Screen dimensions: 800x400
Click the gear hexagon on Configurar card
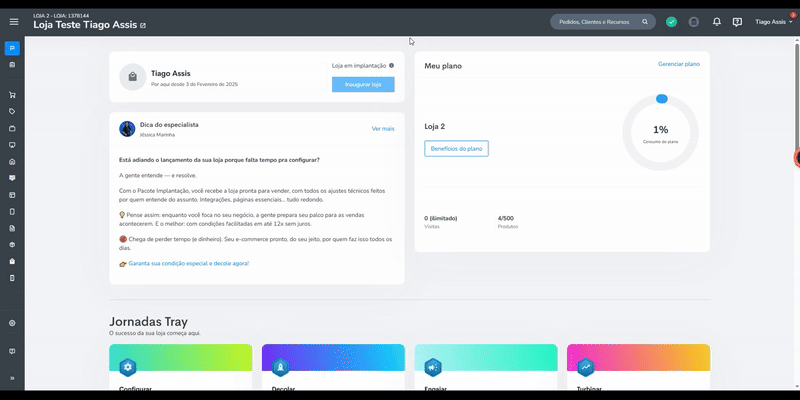(128, 367)
